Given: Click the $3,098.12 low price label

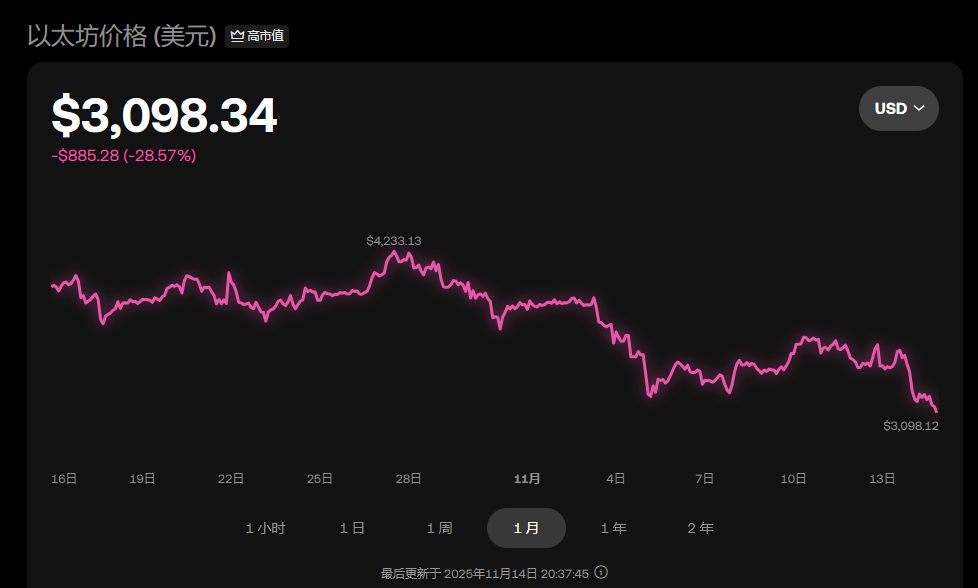Looking at the screenshot, I should pos(910,426).
